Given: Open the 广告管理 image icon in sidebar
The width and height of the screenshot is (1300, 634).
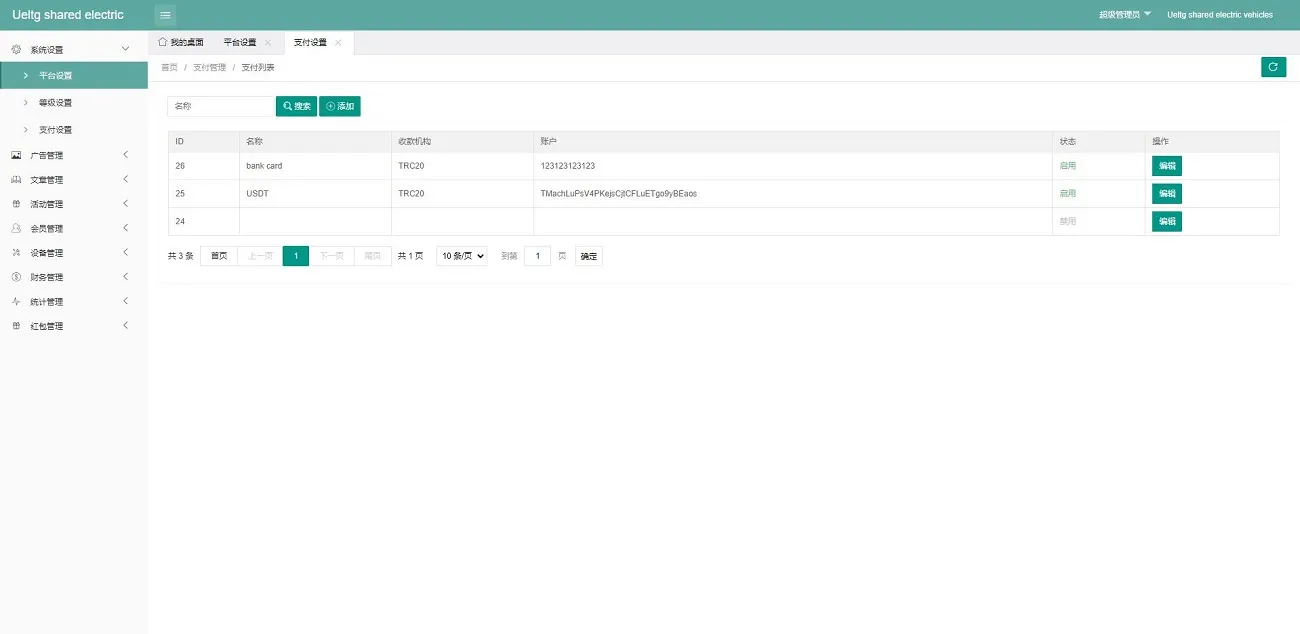Looking at the screenshot, I should click(16, 155).
